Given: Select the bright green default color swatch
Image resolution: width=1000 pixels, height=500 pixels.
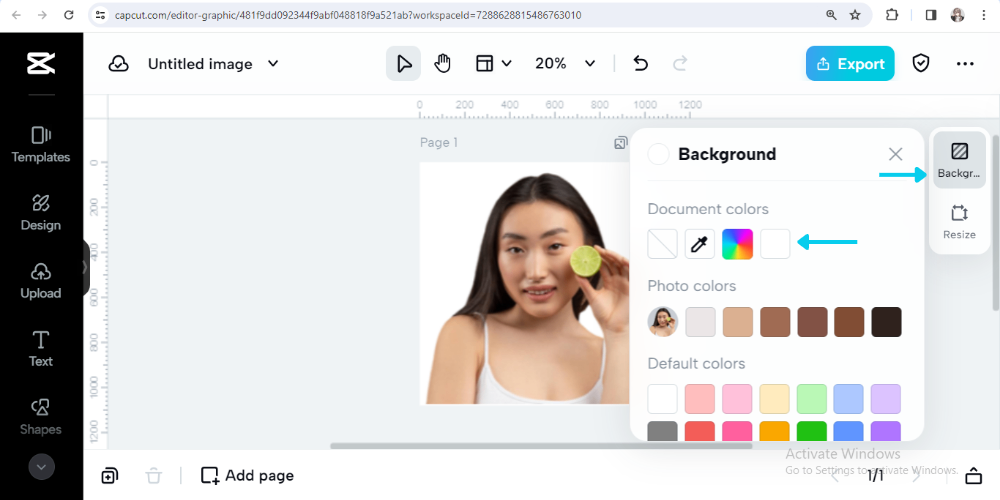Looking at the screenshot, I should [811, 431].
